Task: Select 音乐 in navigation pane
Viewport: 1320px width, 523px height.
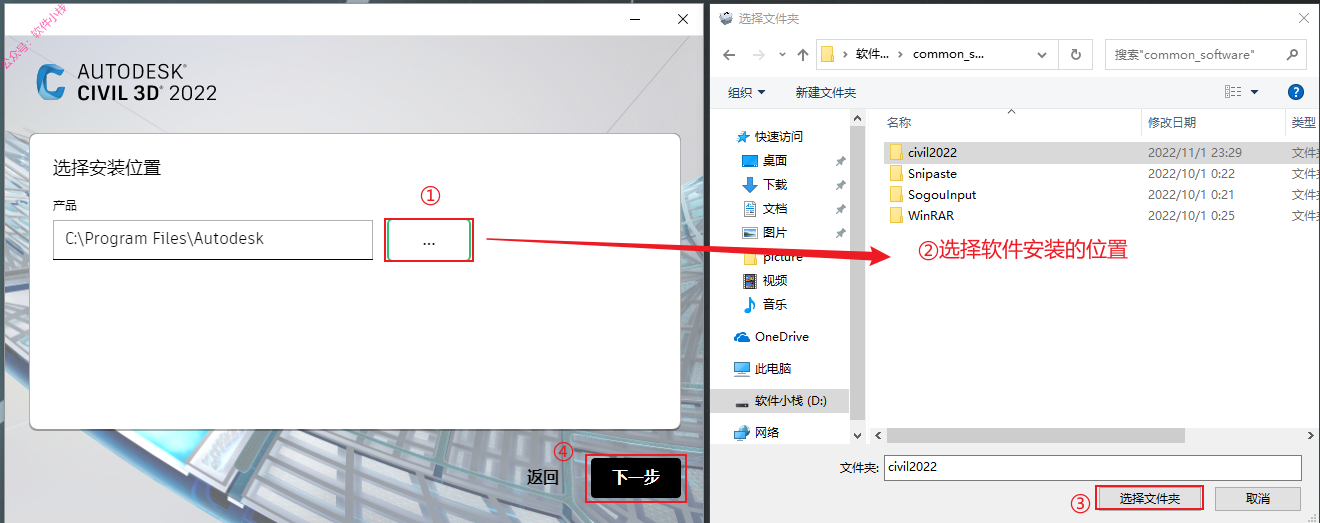Action: click(x=775, y=304)
